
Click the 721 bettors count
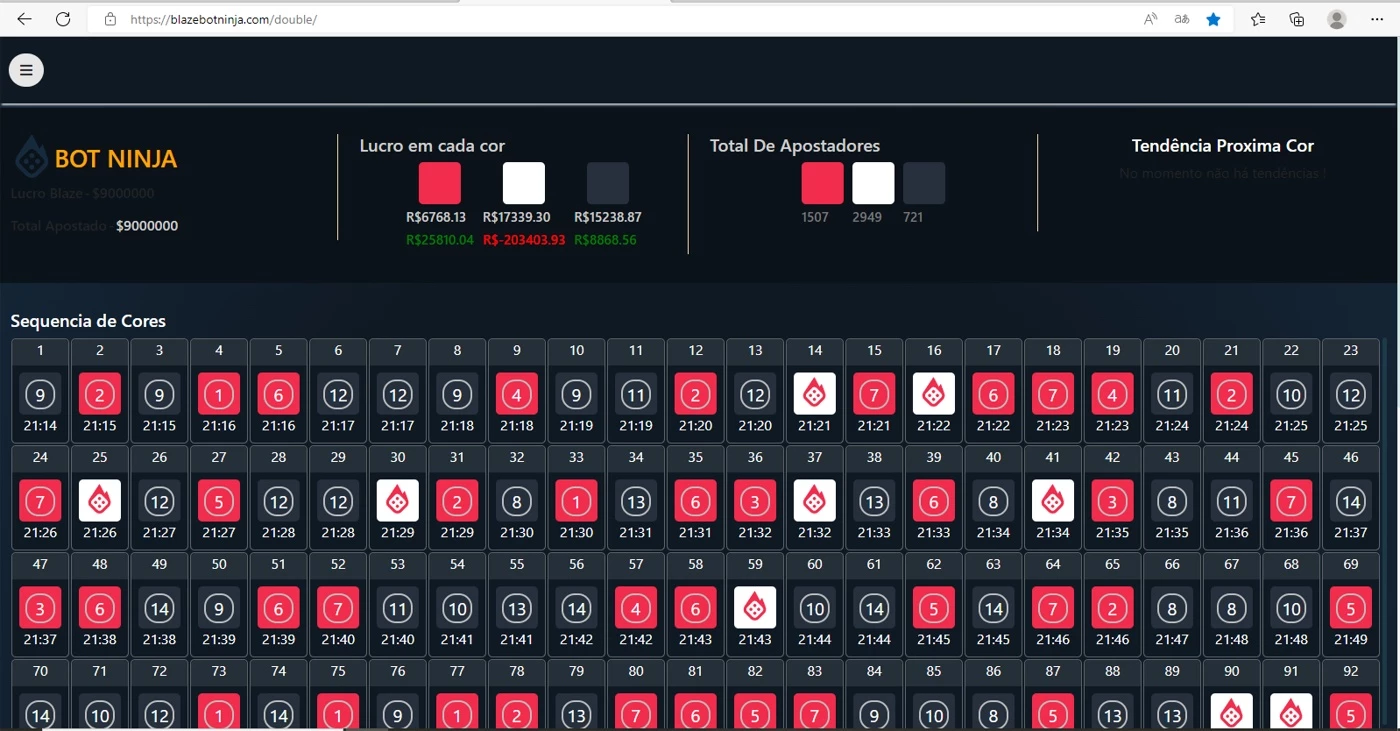click(x=913, y=217)
